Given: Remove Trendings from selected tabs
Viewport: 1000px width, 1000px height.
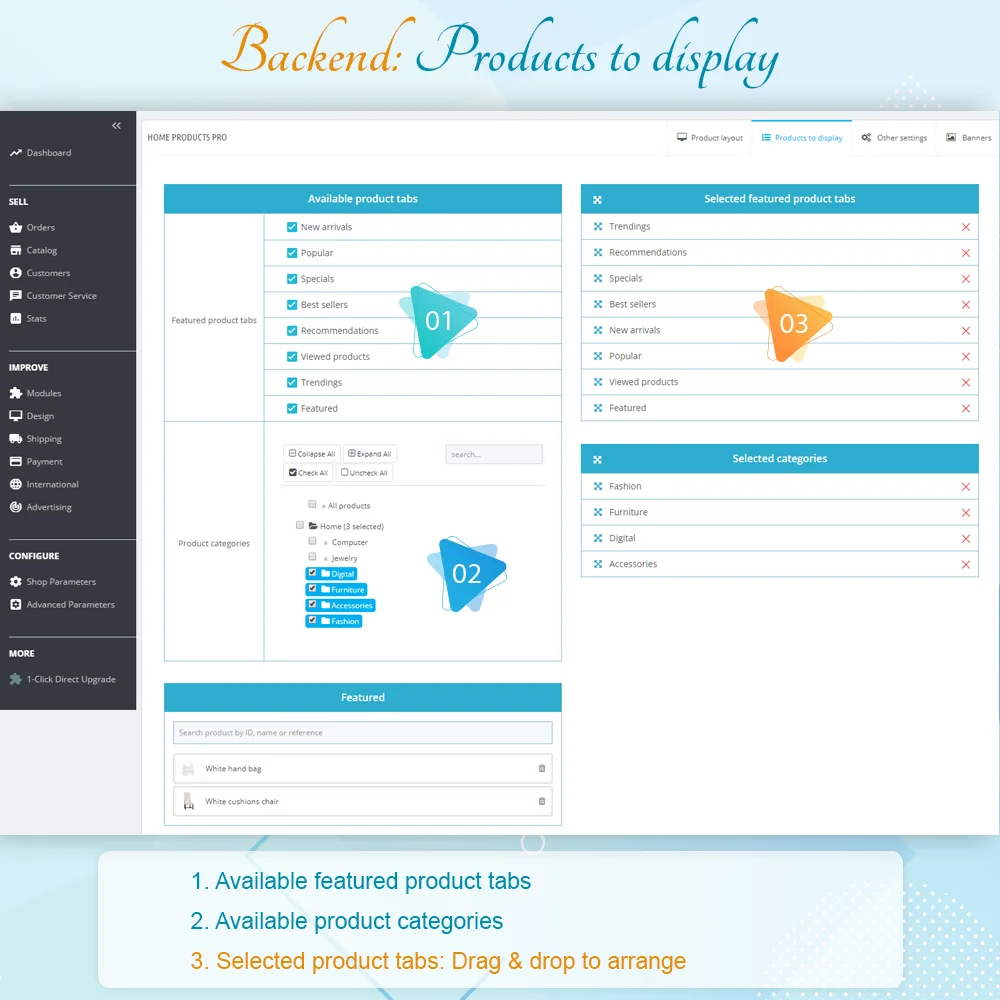Looking at the screenshot, I should click(x=965, y=227).
